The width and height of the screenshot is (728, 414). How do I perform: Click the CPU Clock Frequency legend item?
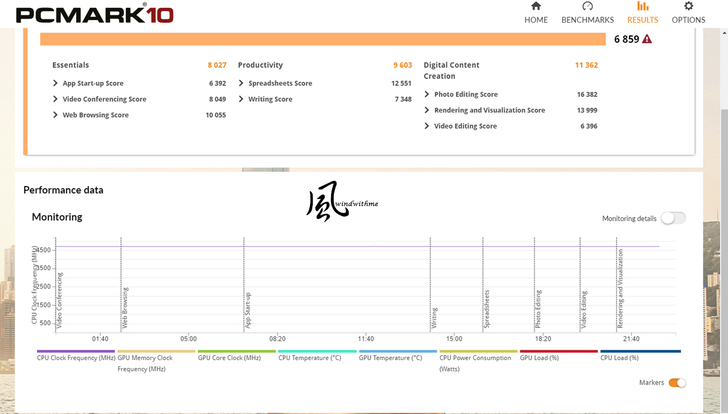[76, 357]
